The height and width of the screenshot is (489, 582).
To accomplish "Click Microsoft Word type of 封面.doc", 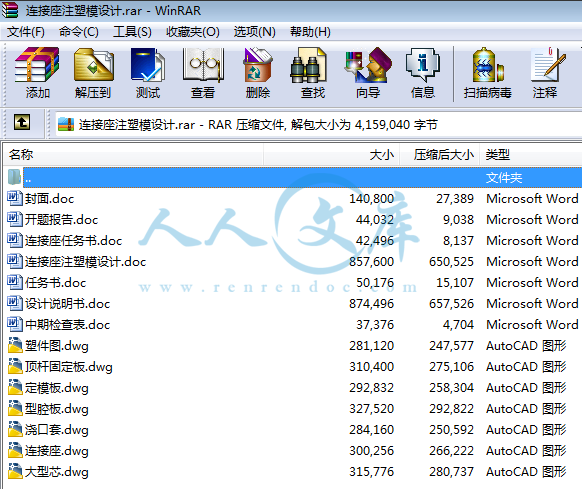I will tap(532, 199).
